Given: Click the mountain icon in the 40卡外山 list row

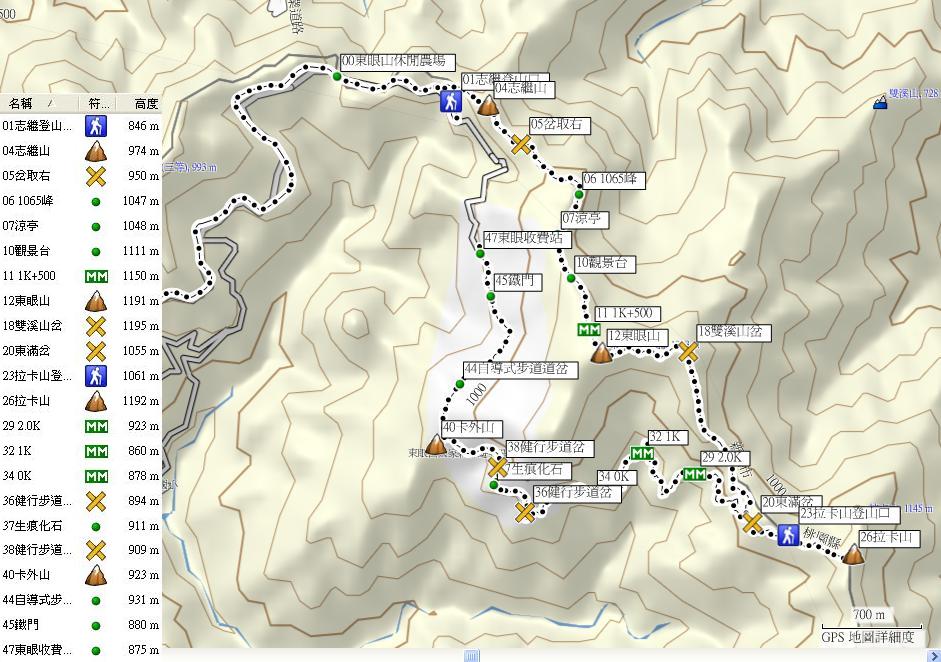Looking at the screenshot, I should (95, 575).
